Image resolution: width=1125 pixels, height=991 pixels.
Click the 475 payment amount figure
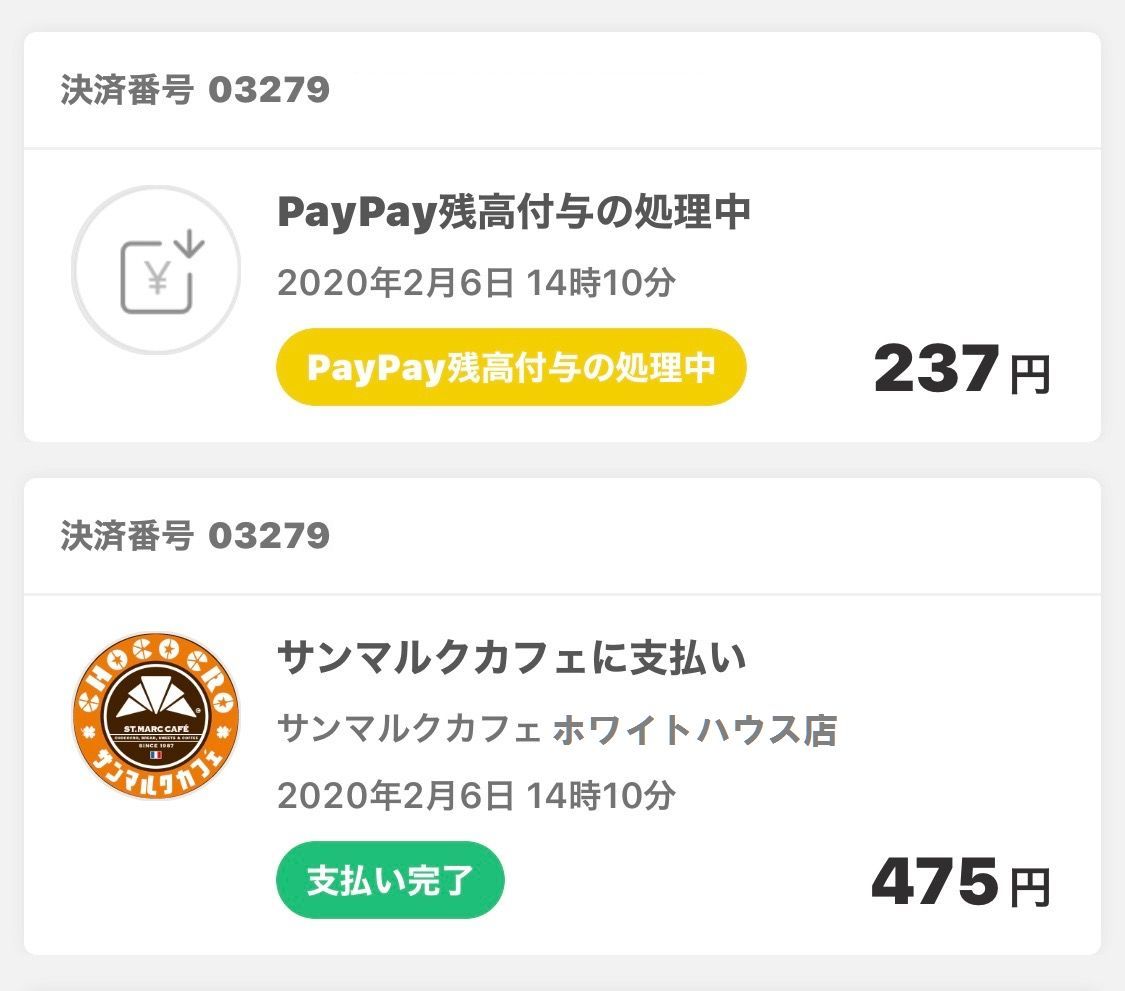(936, 881)
